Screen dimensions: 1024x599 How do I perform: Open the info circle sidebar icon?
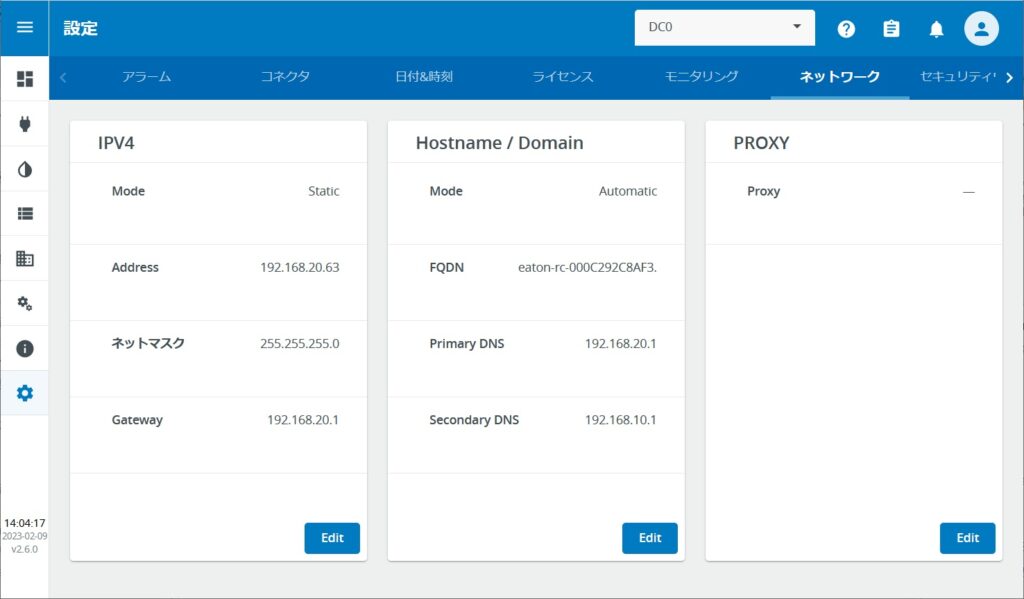tap(24, 349)
